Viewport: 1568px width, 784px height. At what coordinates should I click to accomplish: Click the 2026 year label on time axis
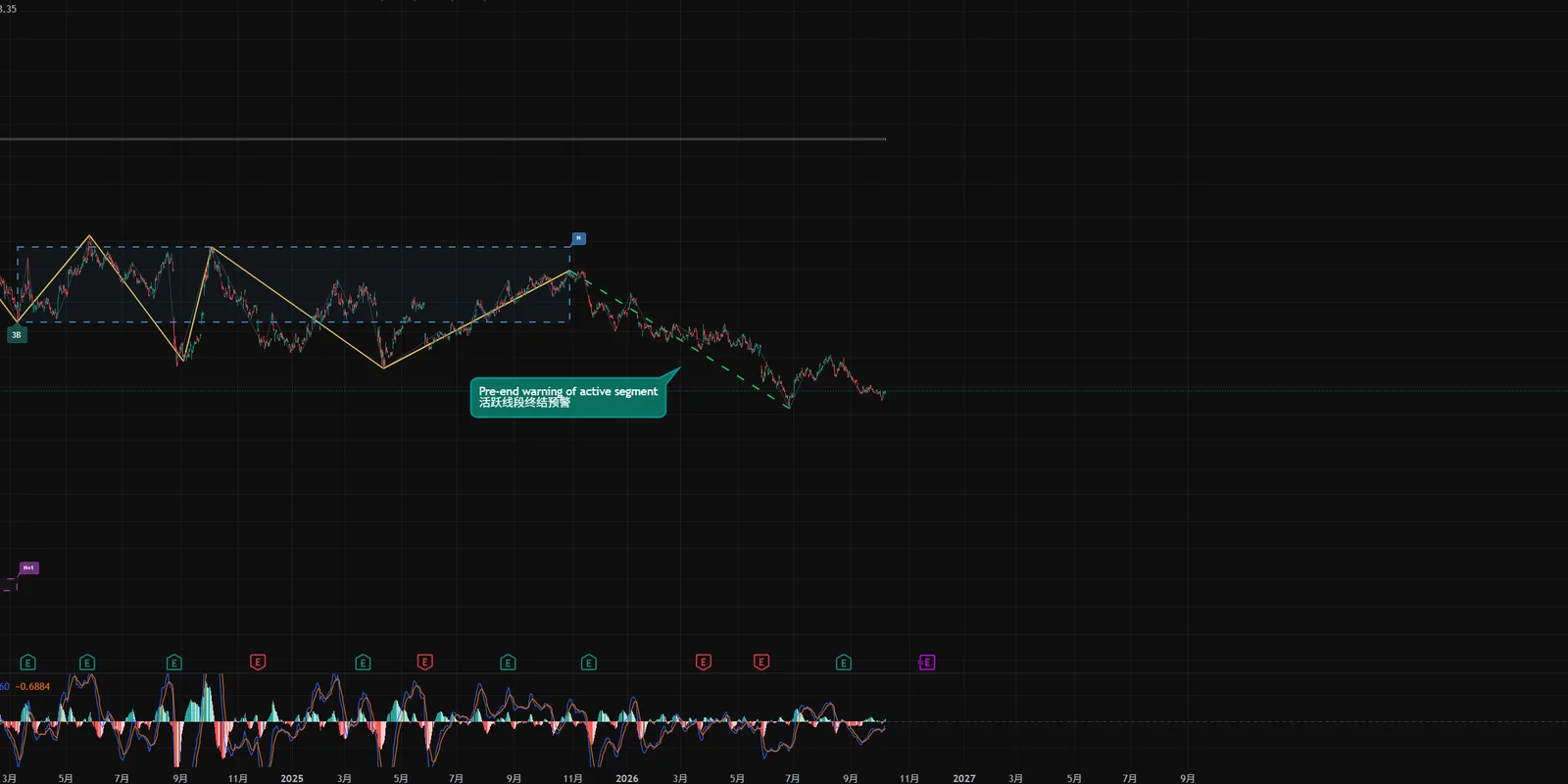tap(627, 778)
